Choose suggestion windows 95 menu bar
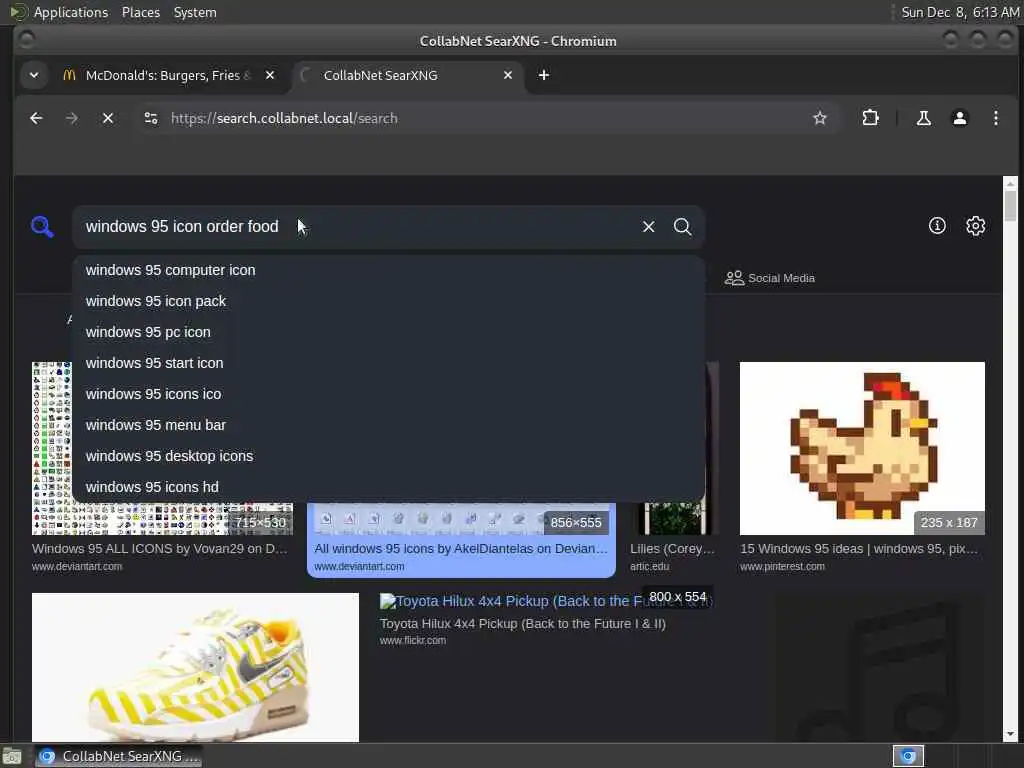The width and height of the screenshot is (1024, 768). pyautogui.click(x=389, y=425)
